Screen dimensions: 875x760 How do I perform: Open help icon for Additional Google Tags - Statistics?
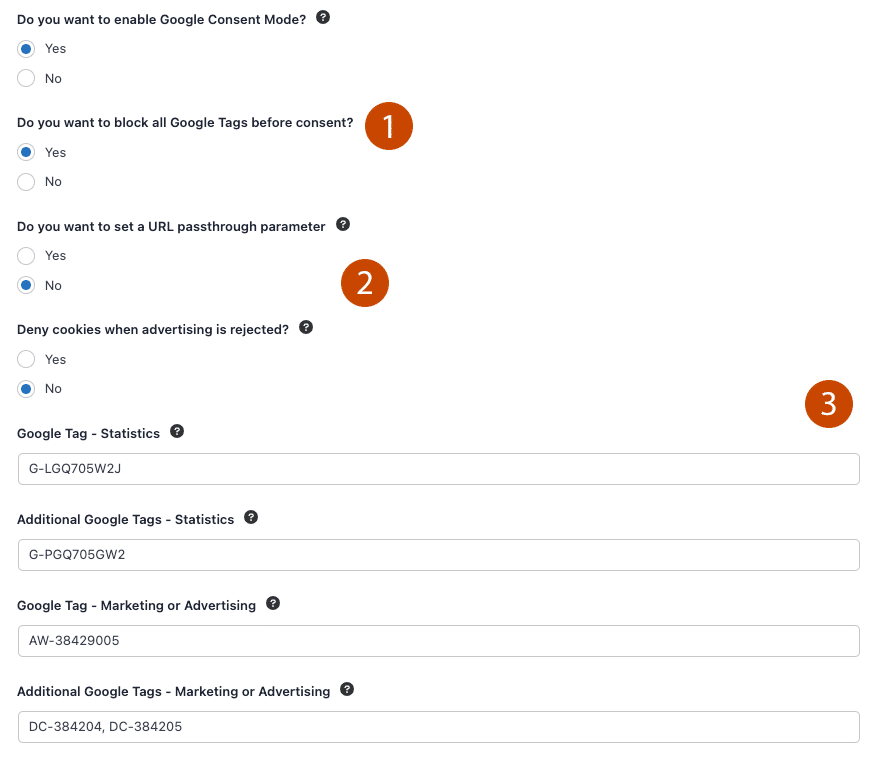point(251,517)
